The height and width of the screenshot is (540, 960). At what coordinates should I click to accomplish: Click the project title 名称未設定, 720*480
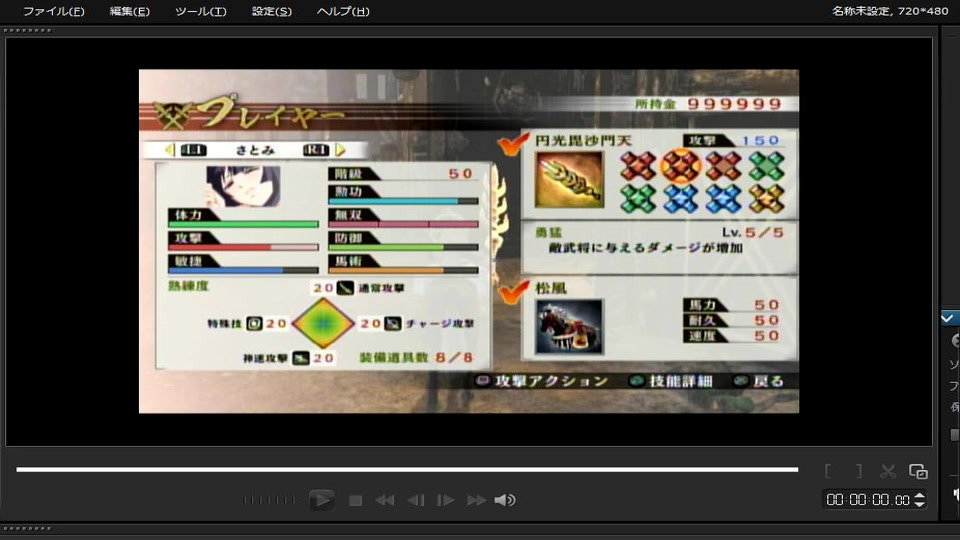pyautogui.click(x=890, y=11)
